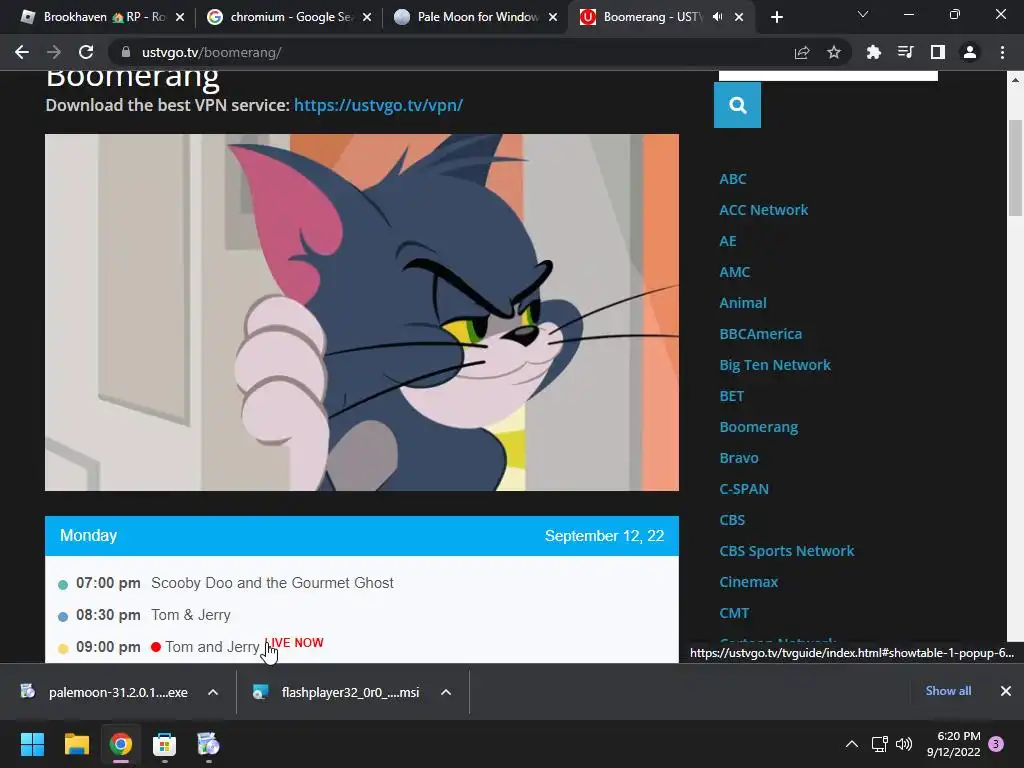
Task: Click the Tom cat video player
Action: click(362, 312)
